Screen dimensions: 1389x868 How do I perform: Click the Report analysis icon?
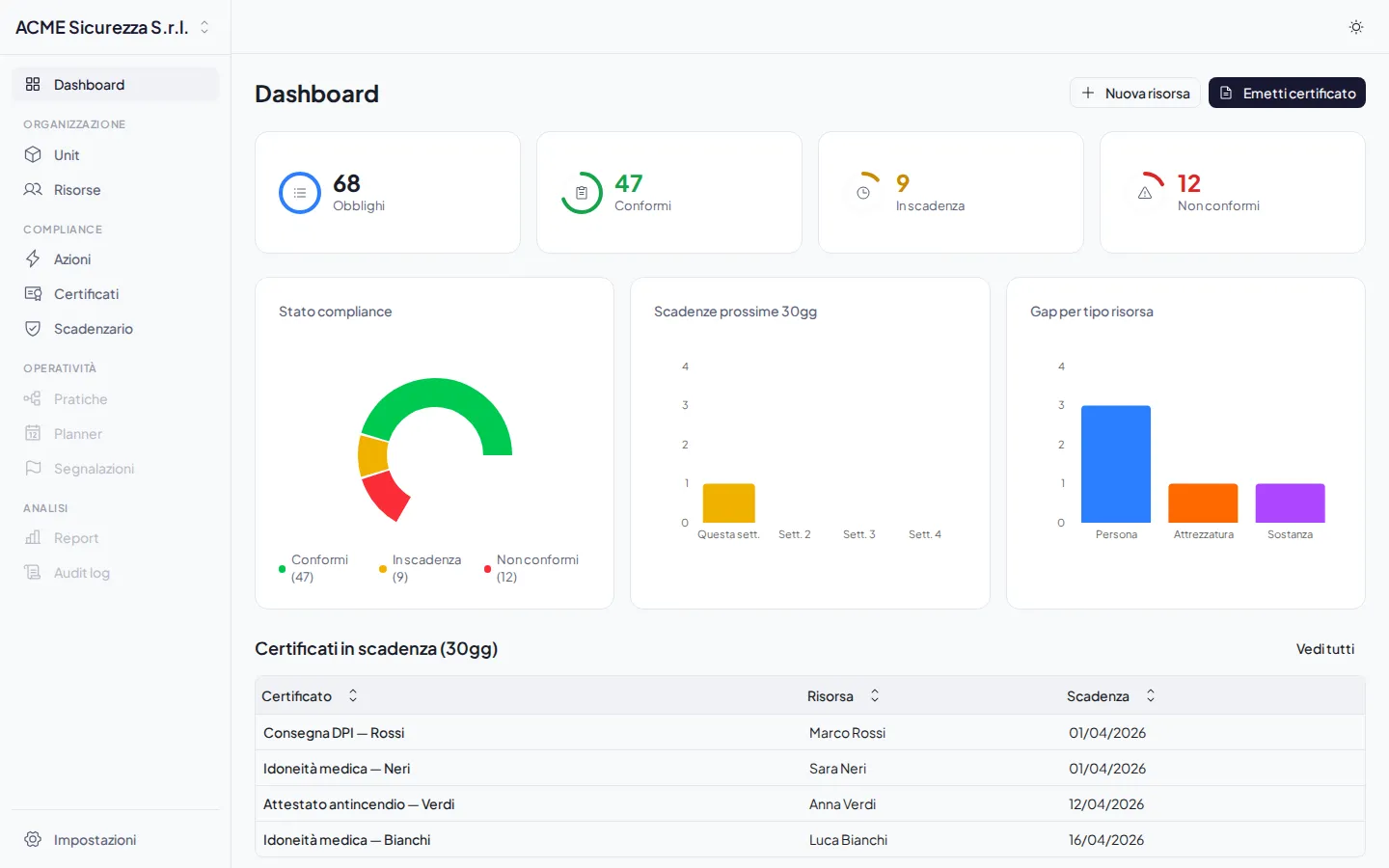pos(33,537)
